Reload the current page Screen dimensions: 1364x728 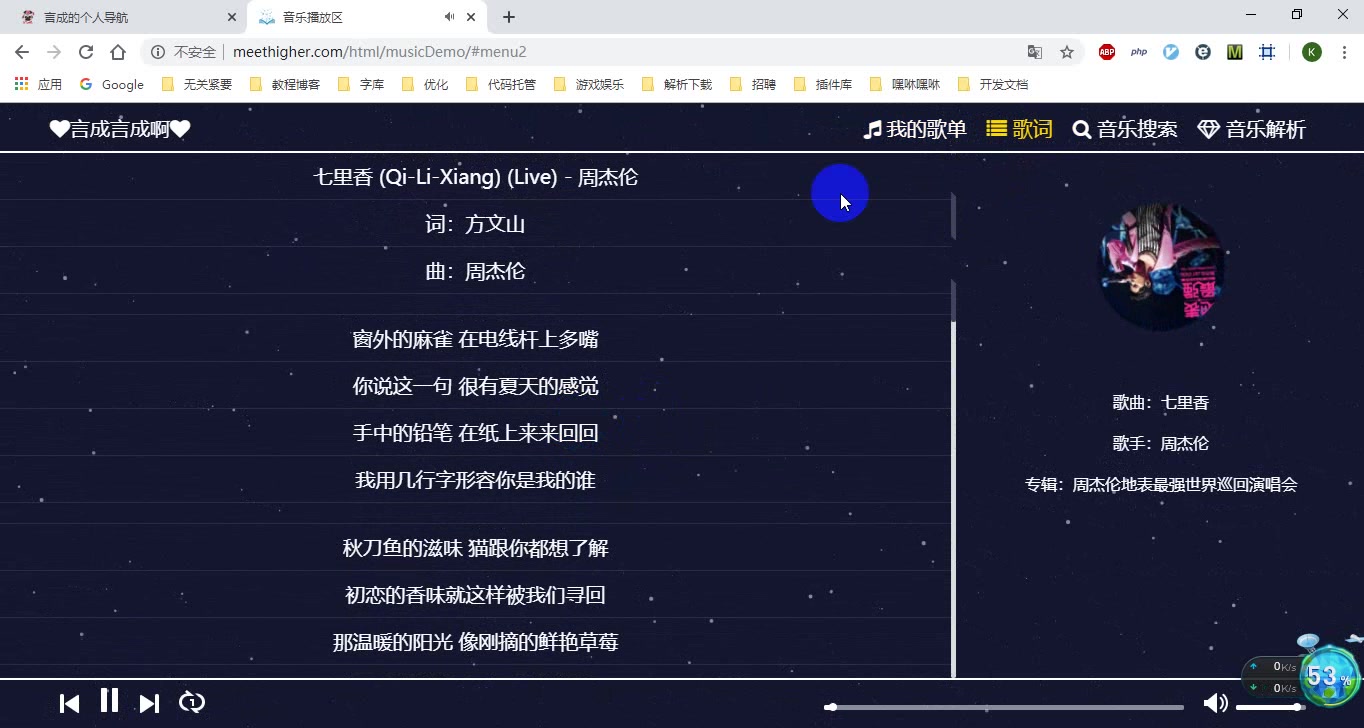tap(86, 52)
